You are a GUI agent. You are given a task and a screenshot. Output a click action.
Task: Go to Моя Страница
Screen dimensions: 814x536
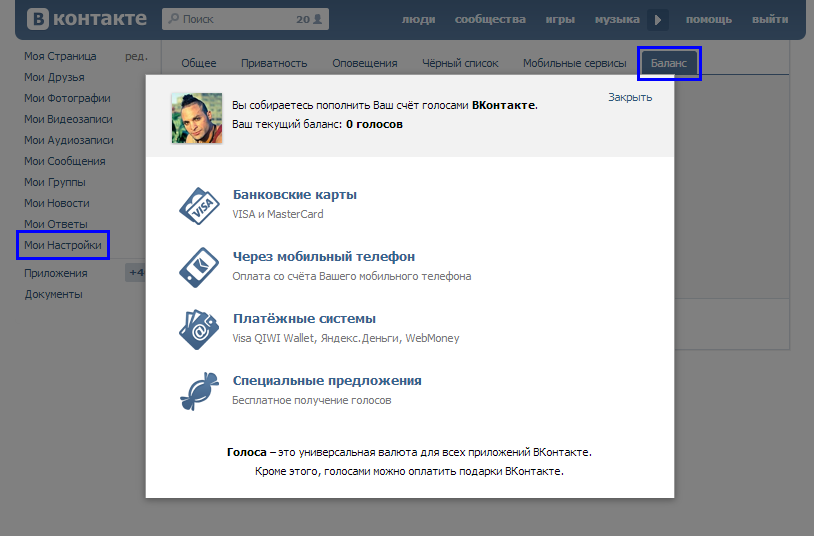click(60, 56)
